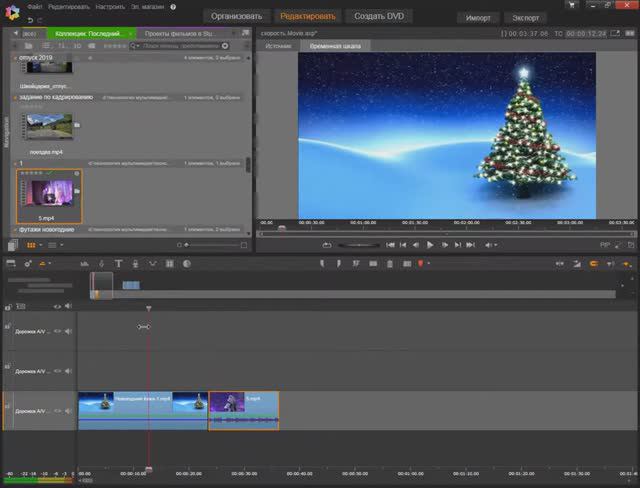This screenshot has width=640, height=488.
Task: Step forward one frame
Action: pos(444,245)
